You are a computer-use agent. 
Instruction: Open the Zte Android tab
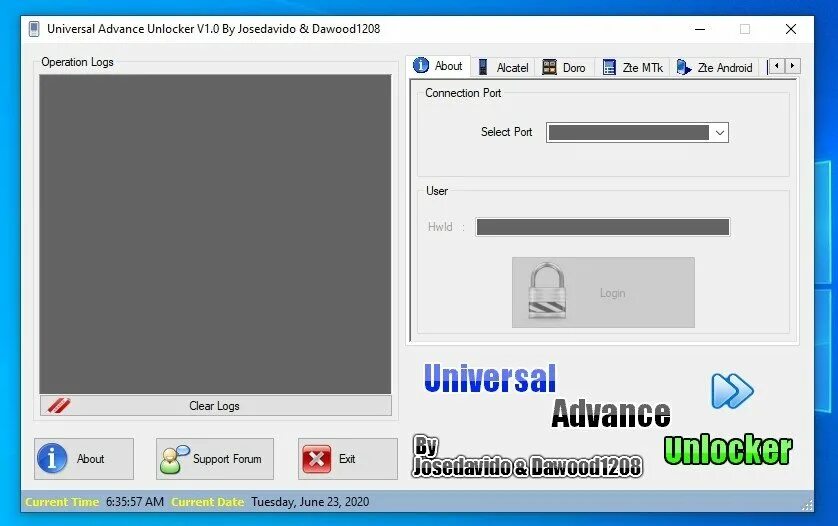[x=714, y=67]
